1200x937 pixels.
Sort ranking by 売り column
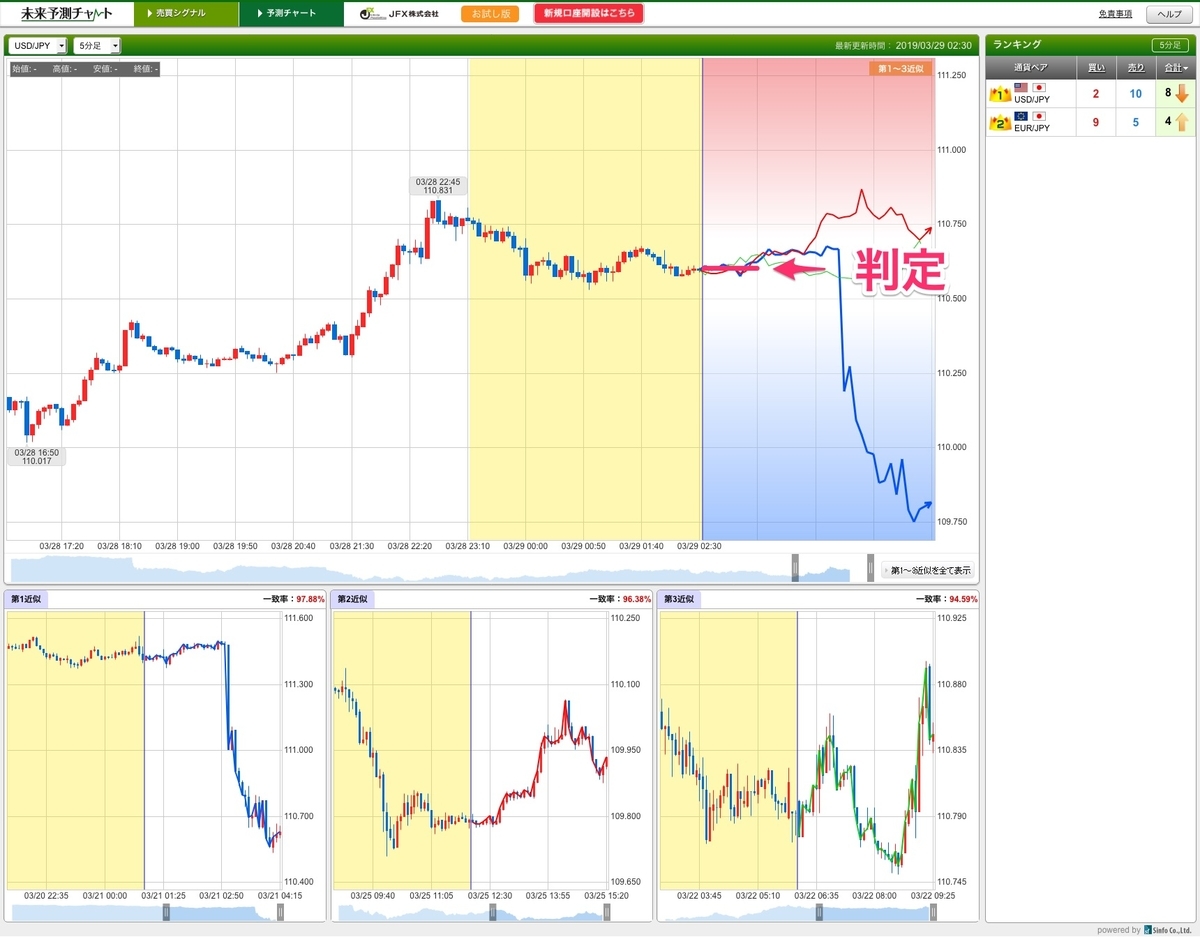pos(1135,68)
